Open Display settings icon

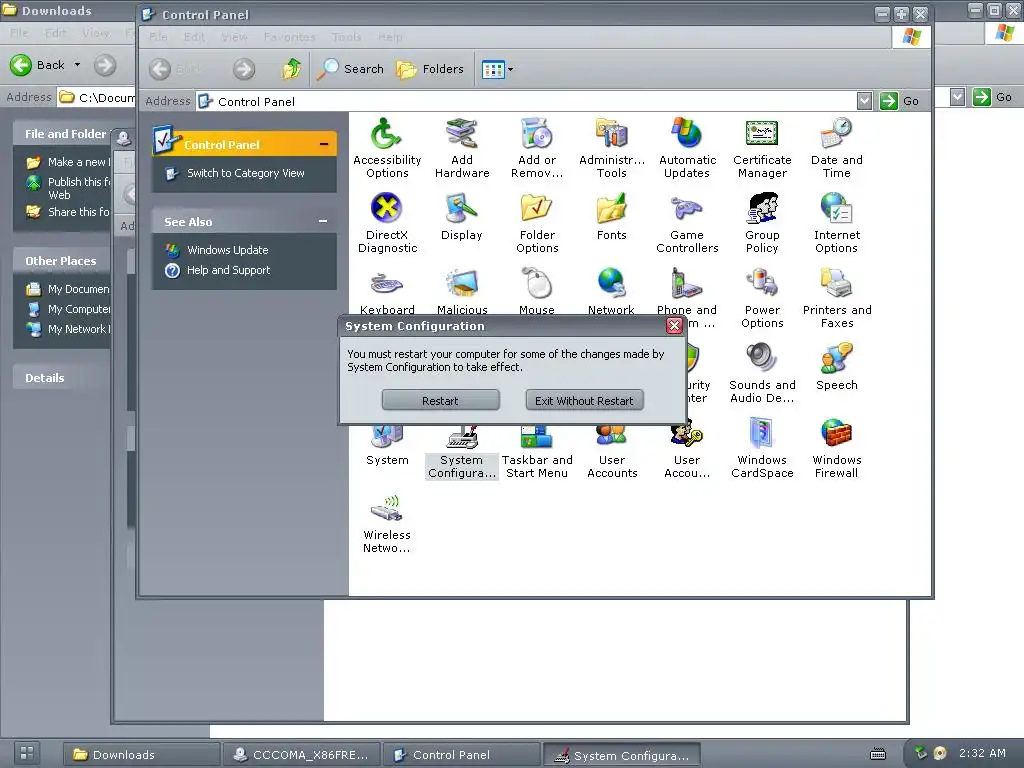click(x=462, y=217)
